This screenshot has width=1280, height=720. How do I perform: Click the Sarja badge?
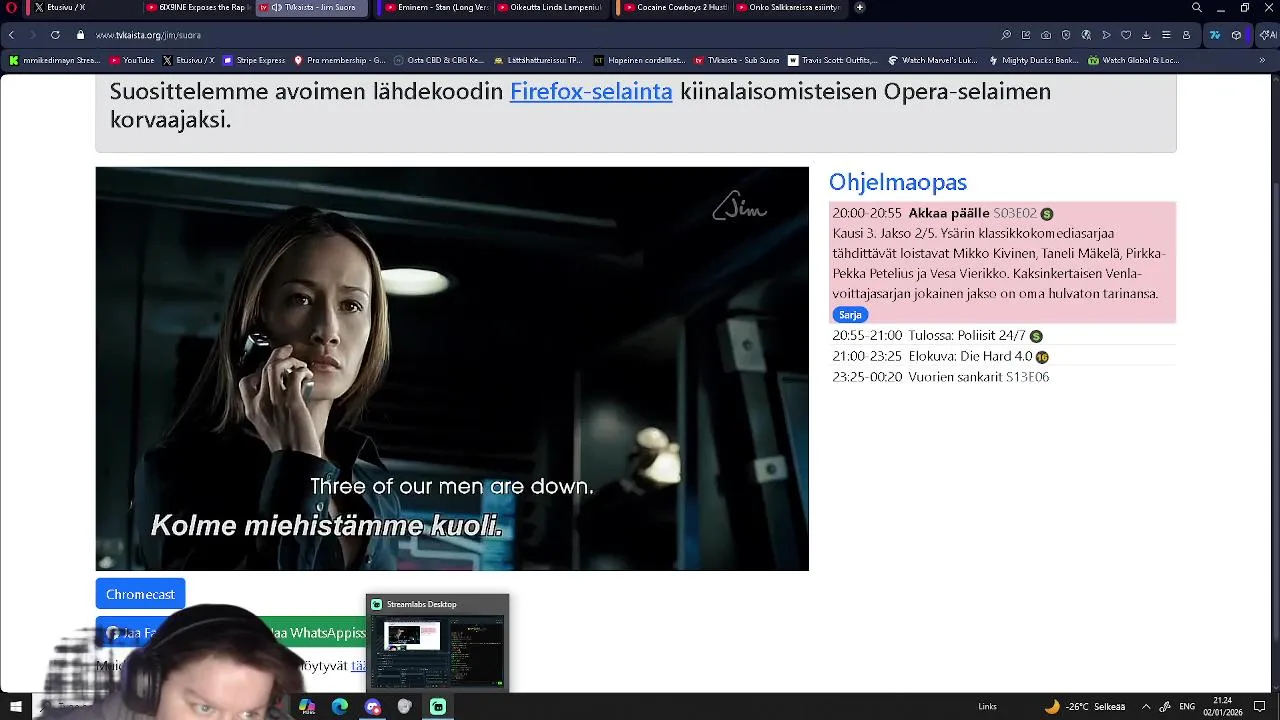click(x=850, y=314)
